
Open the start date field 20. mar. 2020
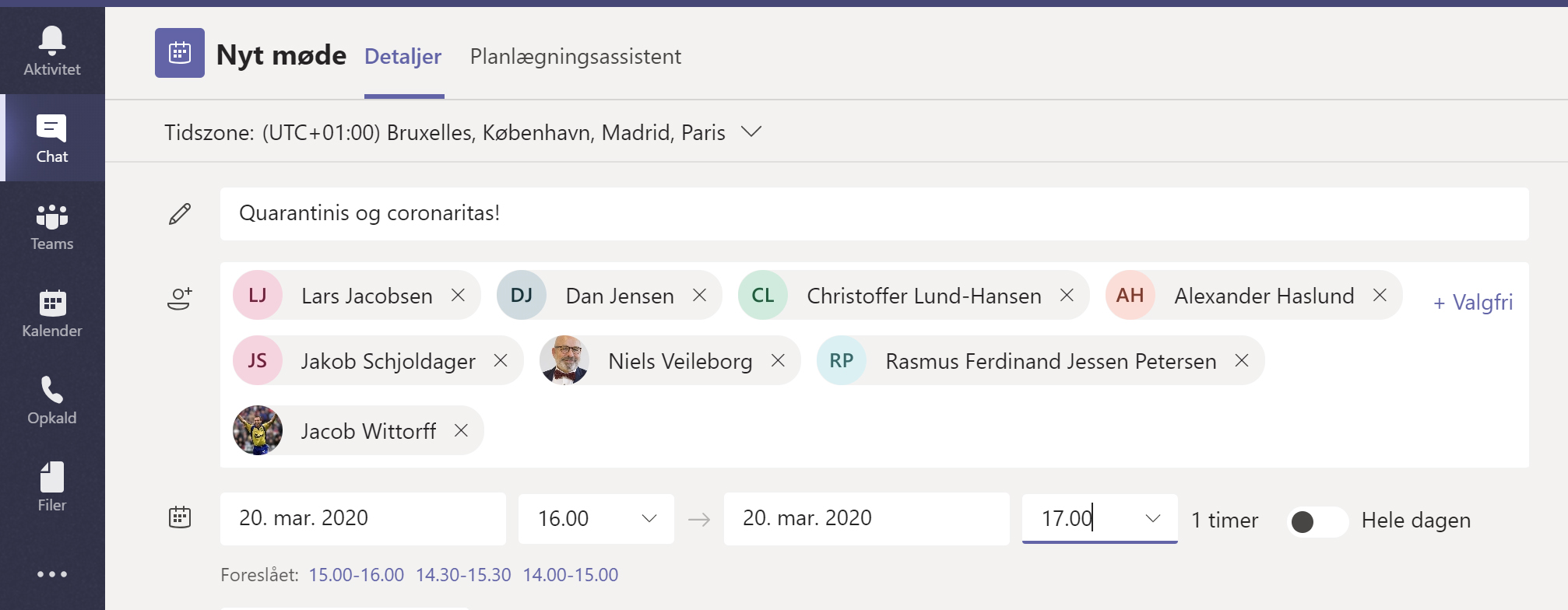point(362,518)
